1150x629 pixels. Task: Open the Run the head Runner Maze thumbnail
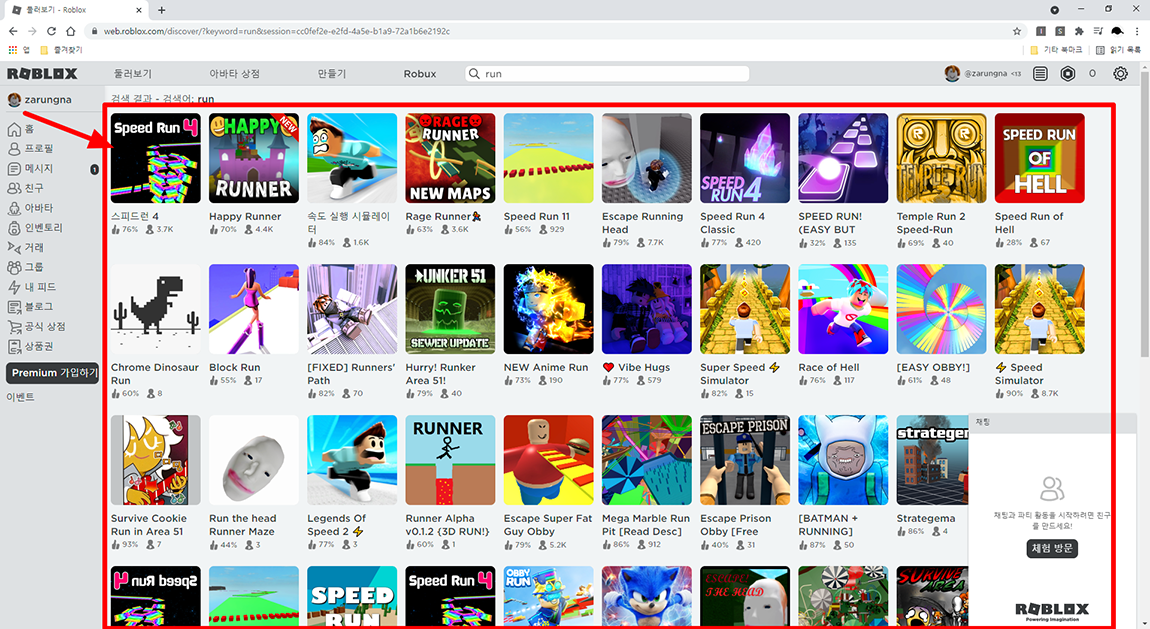pos(254,460)
